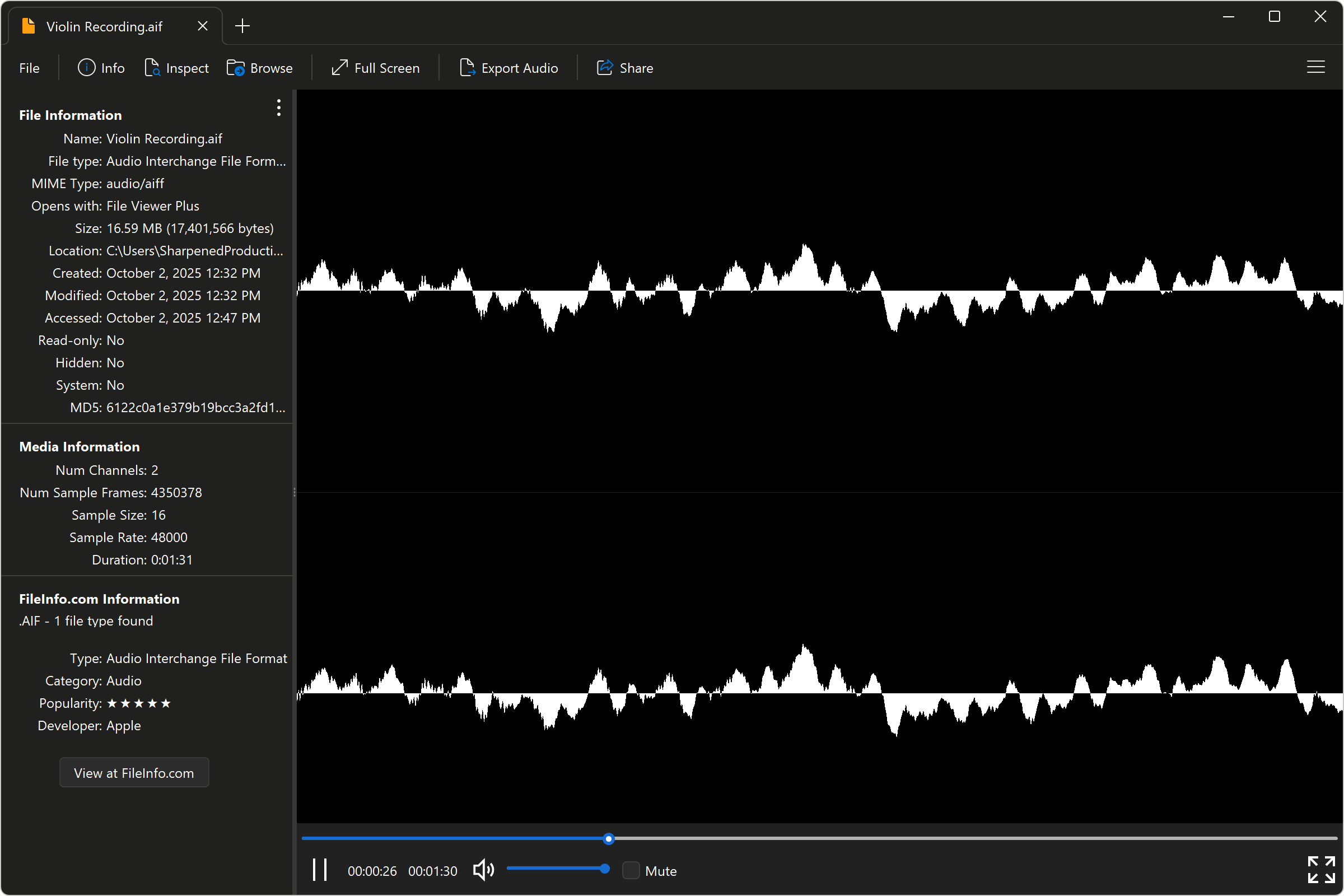Open Browse mode
Viewport: 1344px width, 896px height.
coord(260,67)
